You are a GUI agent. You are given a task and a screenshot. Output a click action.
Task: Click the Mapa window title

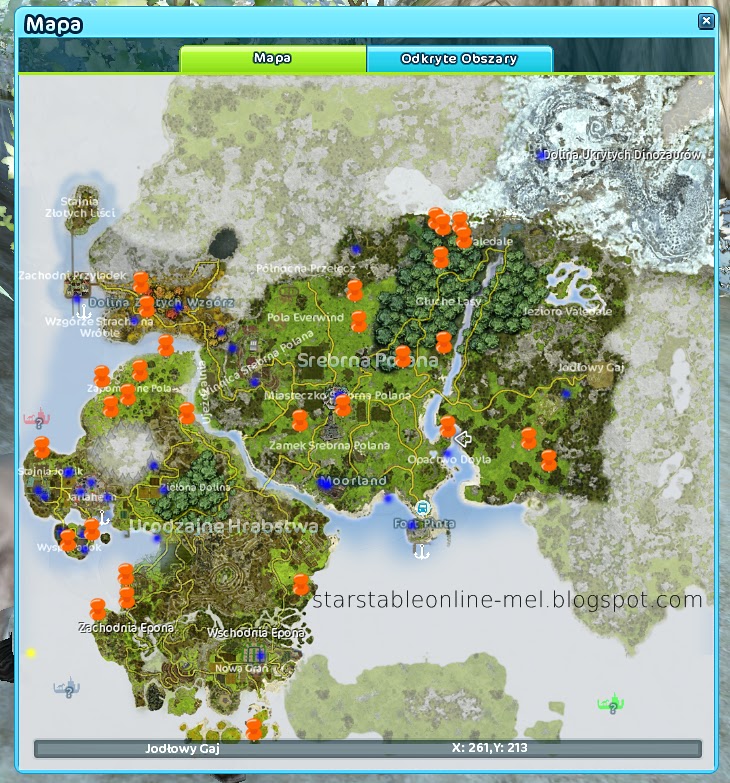[x=53, y=24]
